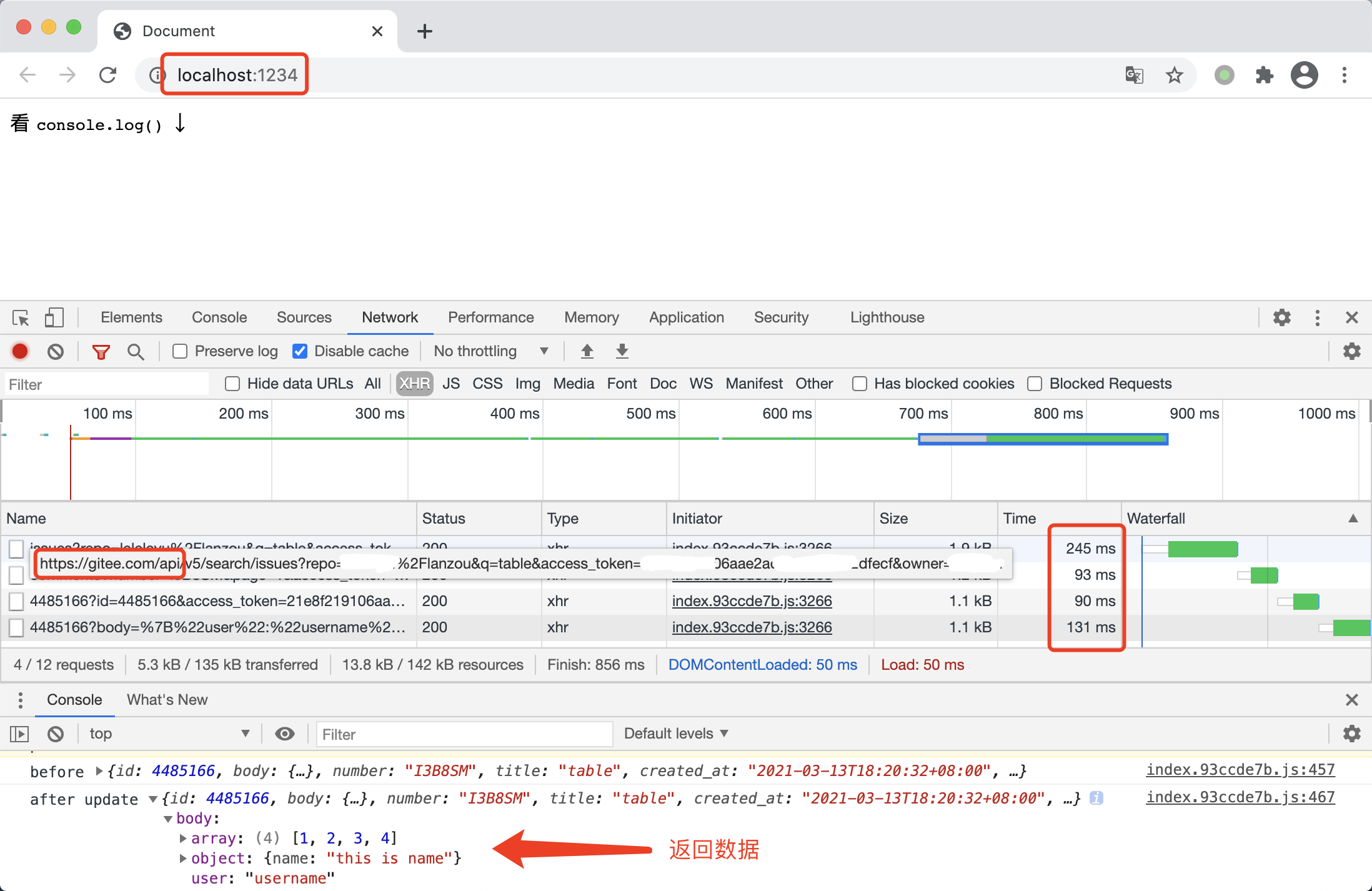Open the Default levels dropdown
Viewport: 1372px width, 891px height.
click(x=676, y=734)
